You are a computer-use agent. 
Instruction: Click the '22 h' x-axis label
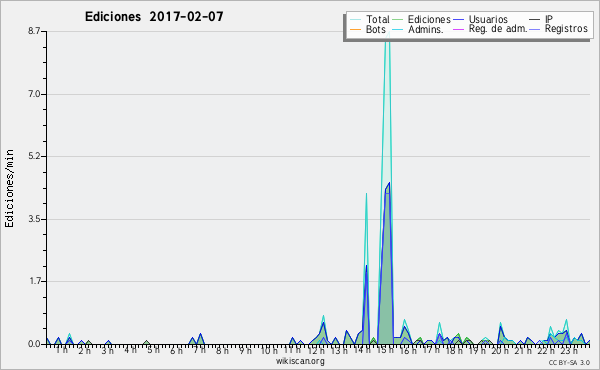point(546,350)
